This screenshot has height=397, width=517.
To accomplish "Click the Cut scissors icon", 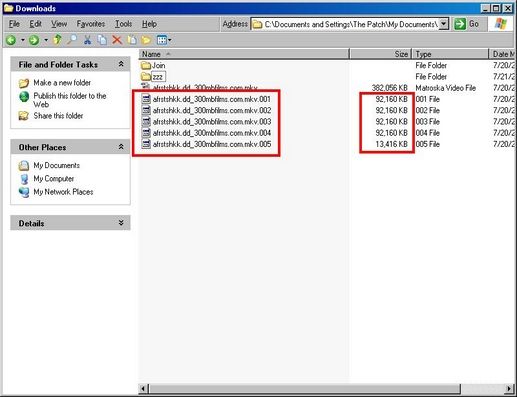I will [88, 40].
